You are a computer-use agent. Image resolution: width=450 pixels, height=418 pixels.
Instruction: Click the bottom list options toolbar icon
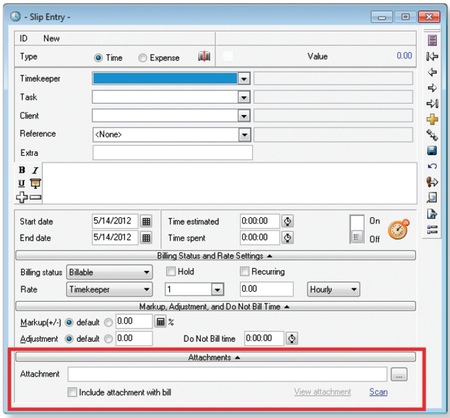432,230
